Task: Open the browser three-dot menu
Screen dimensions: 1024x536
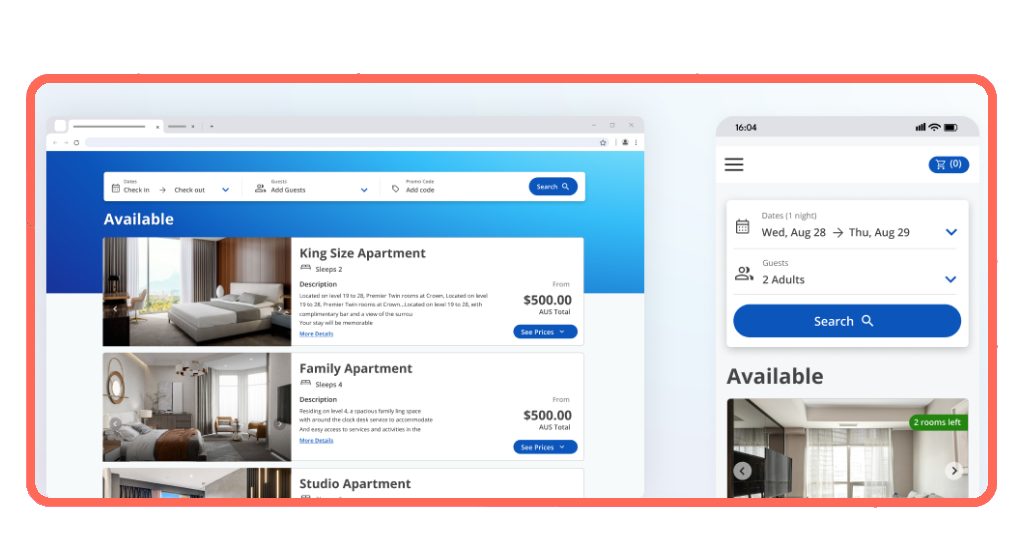Action: coord(636,142)
